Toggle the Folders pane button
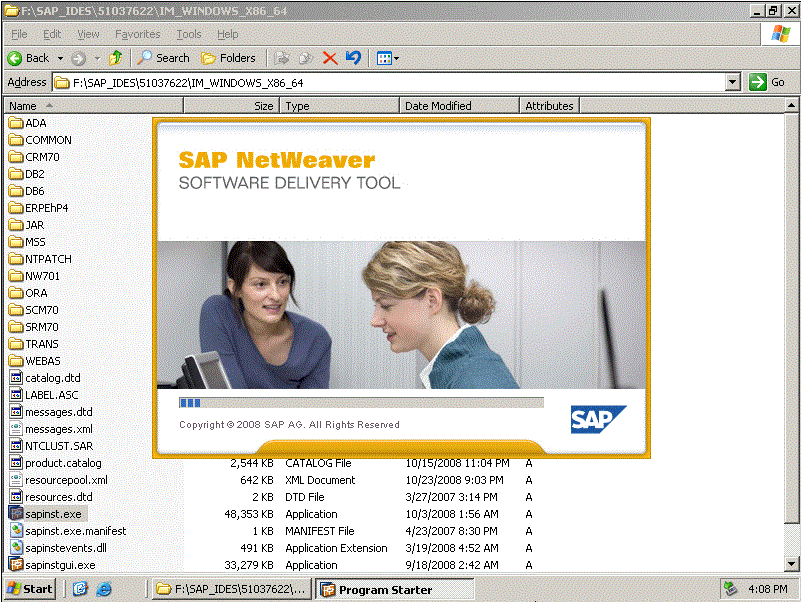This screenshot has height=603, width=802. 228,58
